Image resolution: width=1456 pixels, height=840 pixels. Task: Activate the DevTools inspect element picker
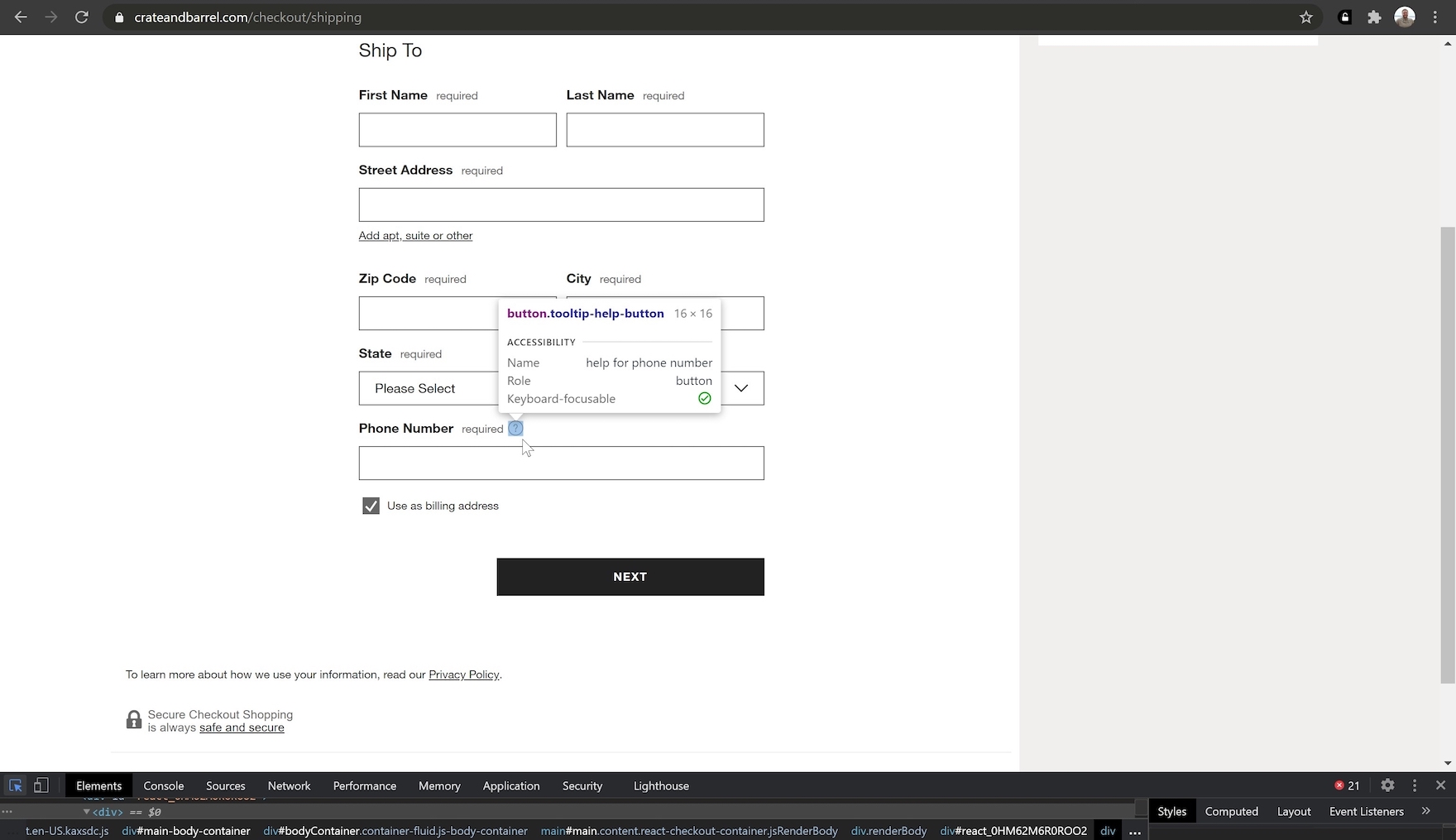(16, 785)
